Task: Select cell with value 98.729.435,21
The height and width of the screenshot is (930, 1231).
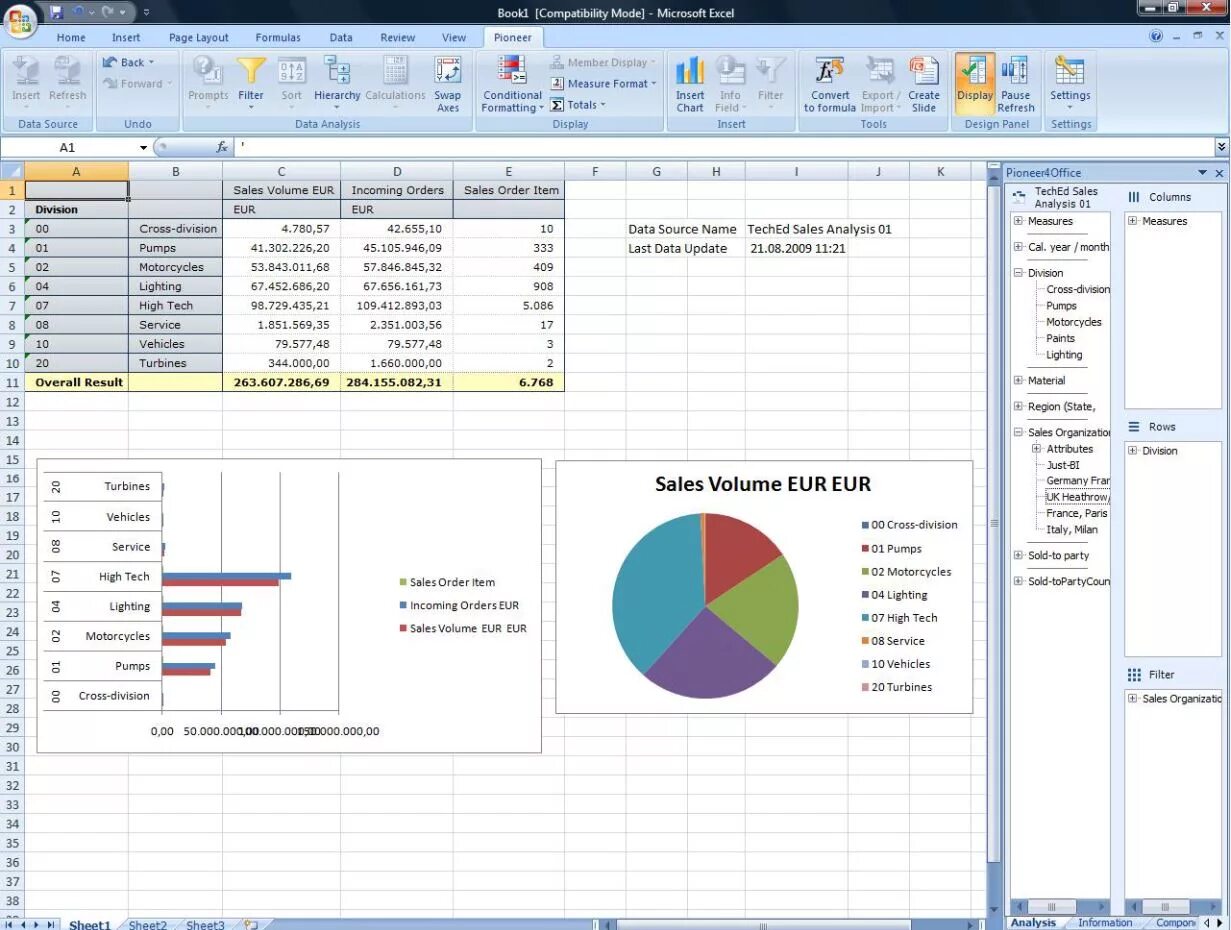Action: coord(281,306)
